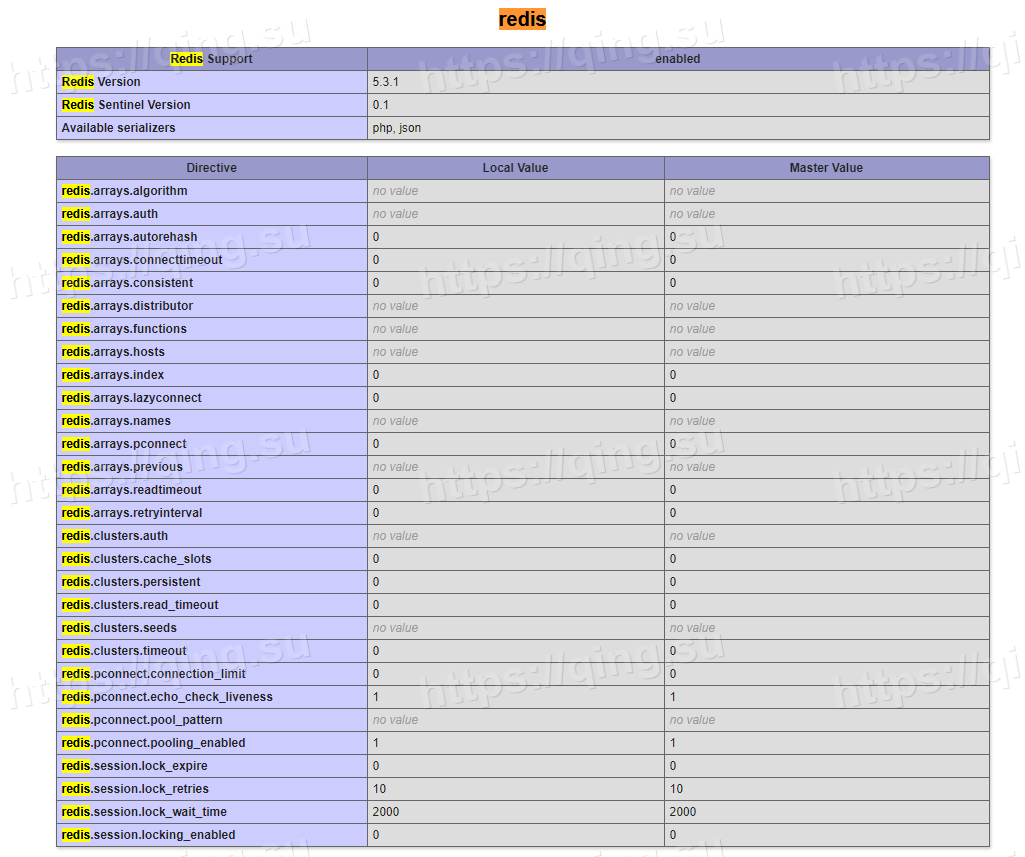The width and height of the screenshot is (1025, 857).
Task: Select redis.arrays.previous directive
Action: 122,467
